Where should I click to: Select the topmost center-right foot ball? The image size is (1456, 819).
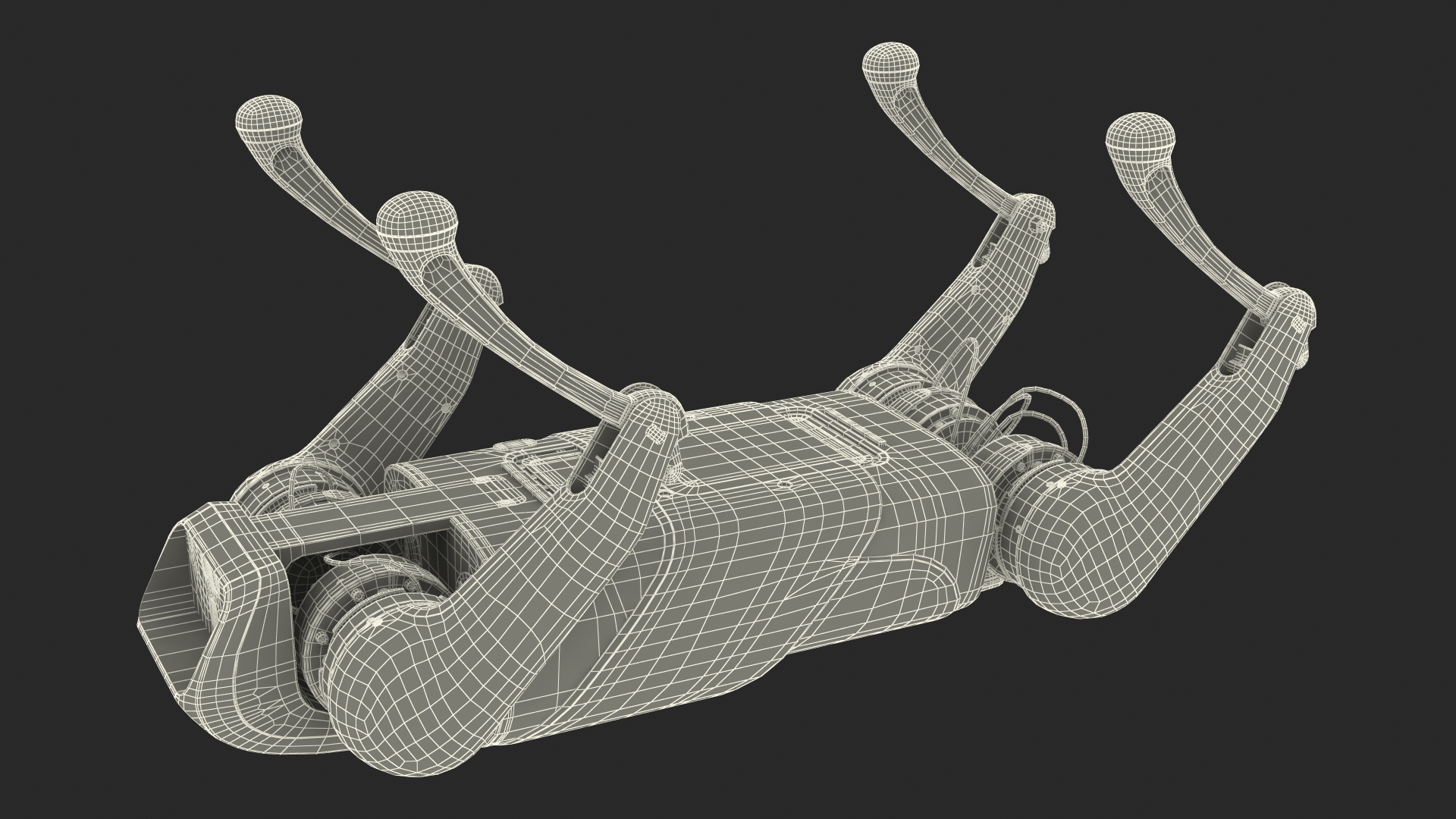point(892,62)
